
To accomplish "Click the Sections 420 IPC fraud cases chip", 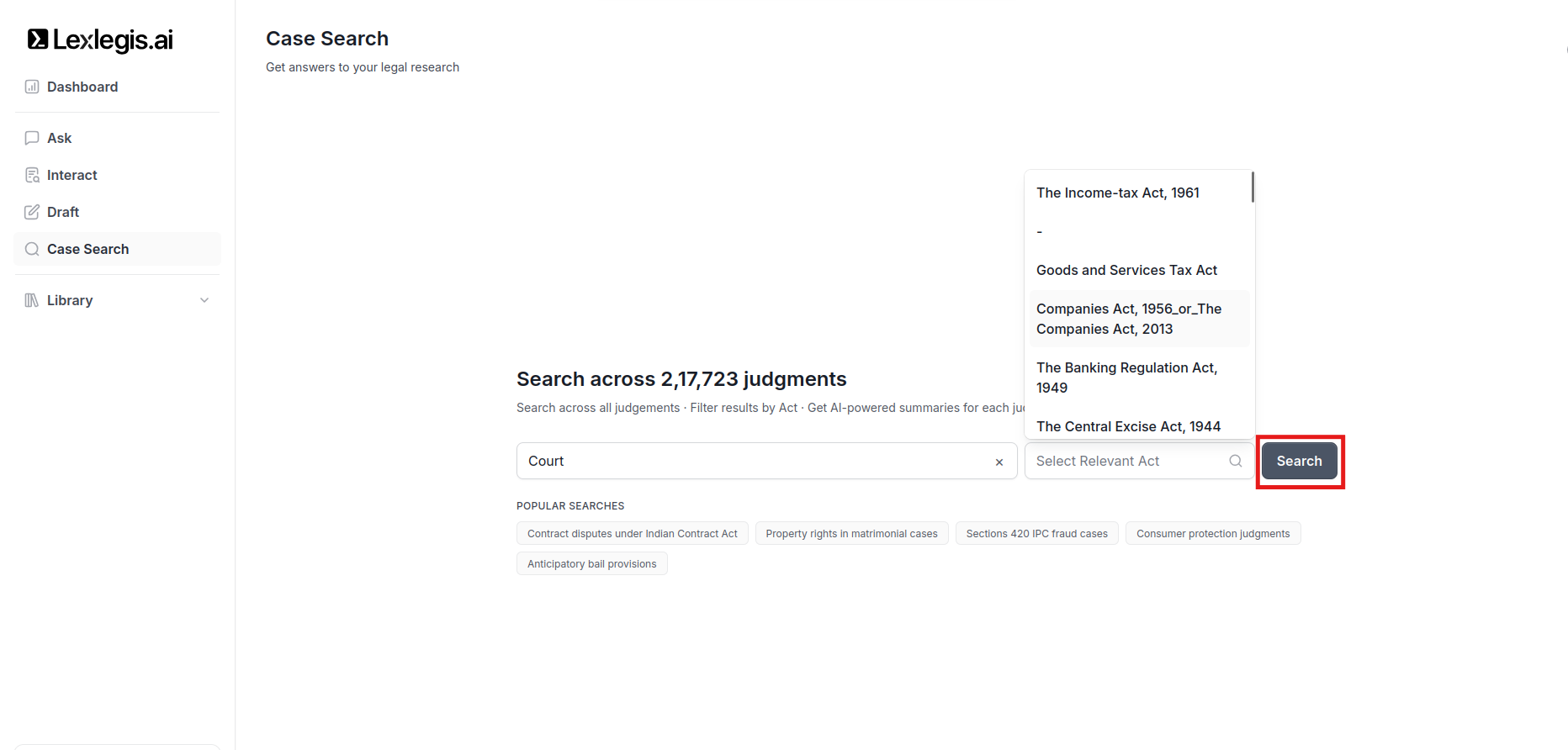I will pyautogui.click(x=1036, y=534).
